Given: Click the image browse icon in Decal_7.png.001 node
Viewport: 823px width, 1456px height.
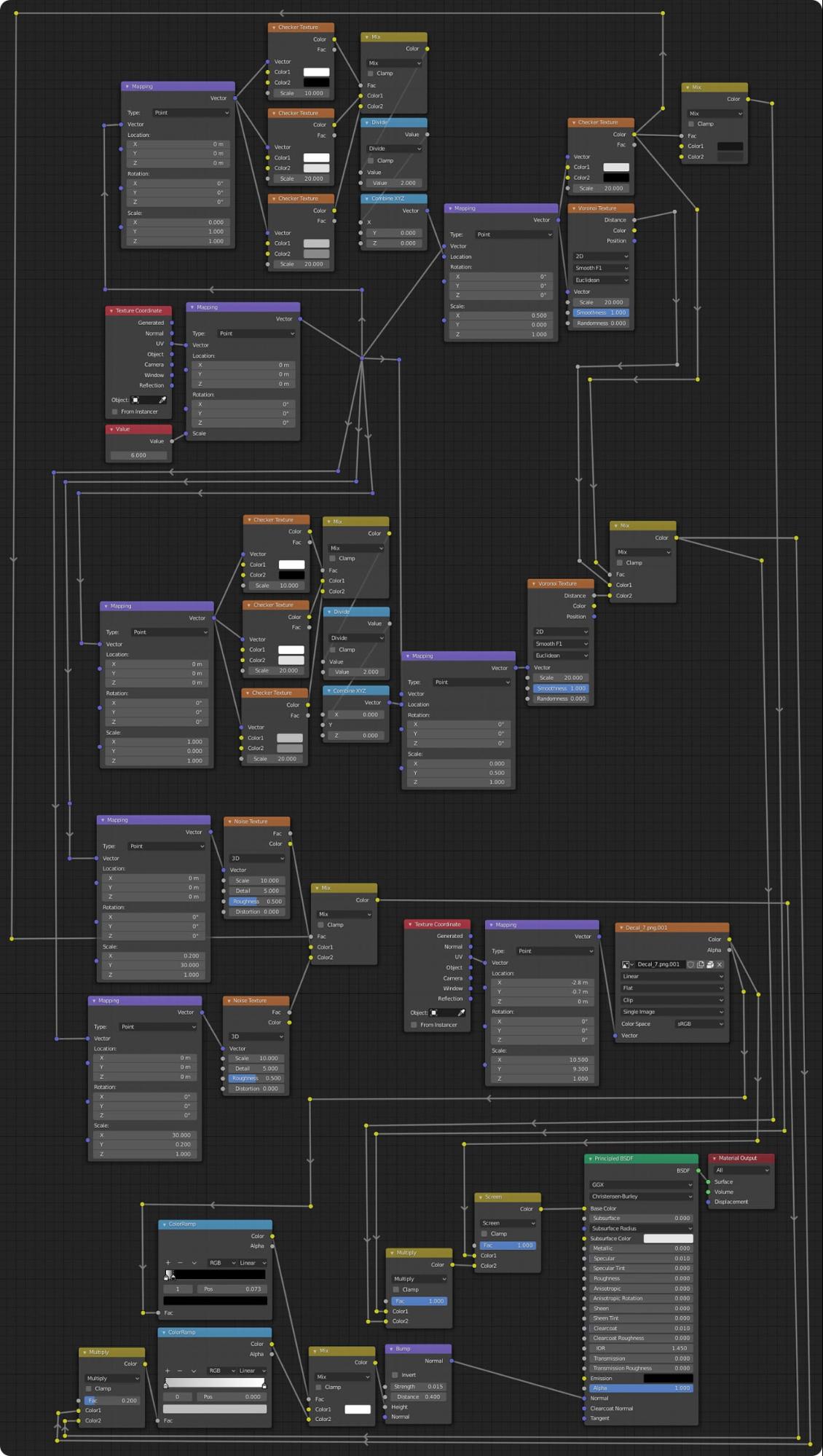Looking at the screenshot, I should coord(626,964).
